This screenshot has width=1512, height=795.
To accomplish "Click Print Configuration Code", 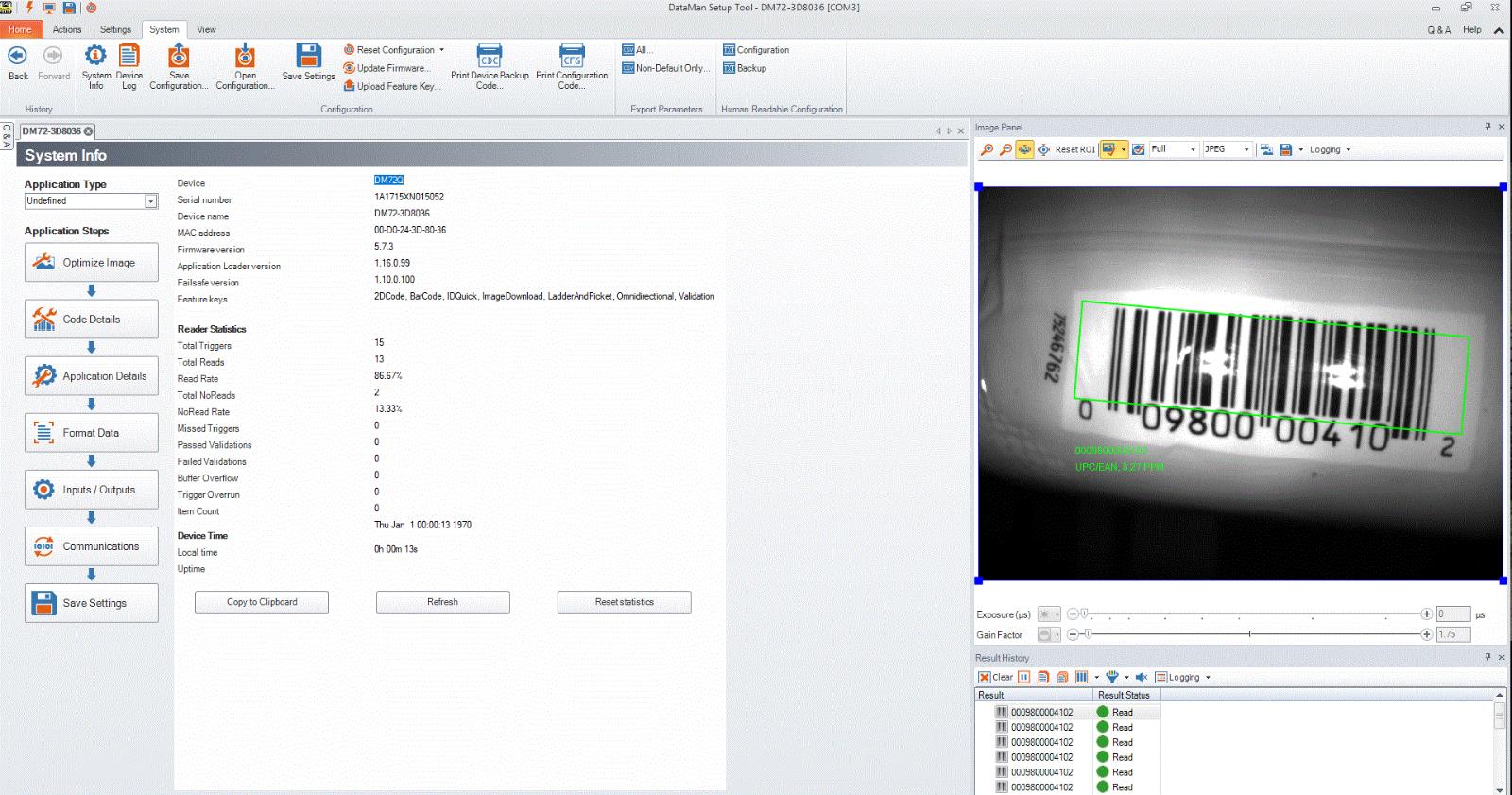I will [572, 66].
